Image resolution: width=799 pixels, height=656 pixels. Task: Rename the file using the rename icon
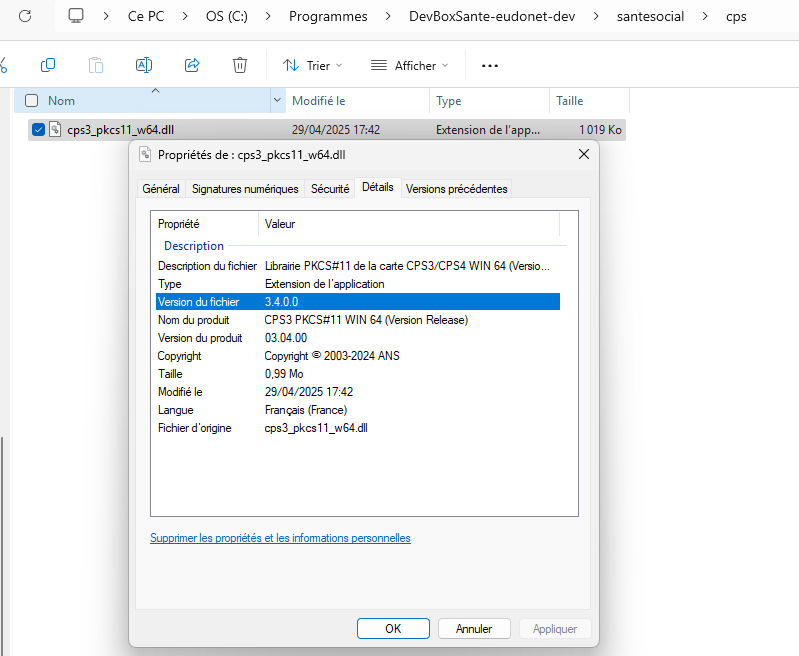pos(144,65)
